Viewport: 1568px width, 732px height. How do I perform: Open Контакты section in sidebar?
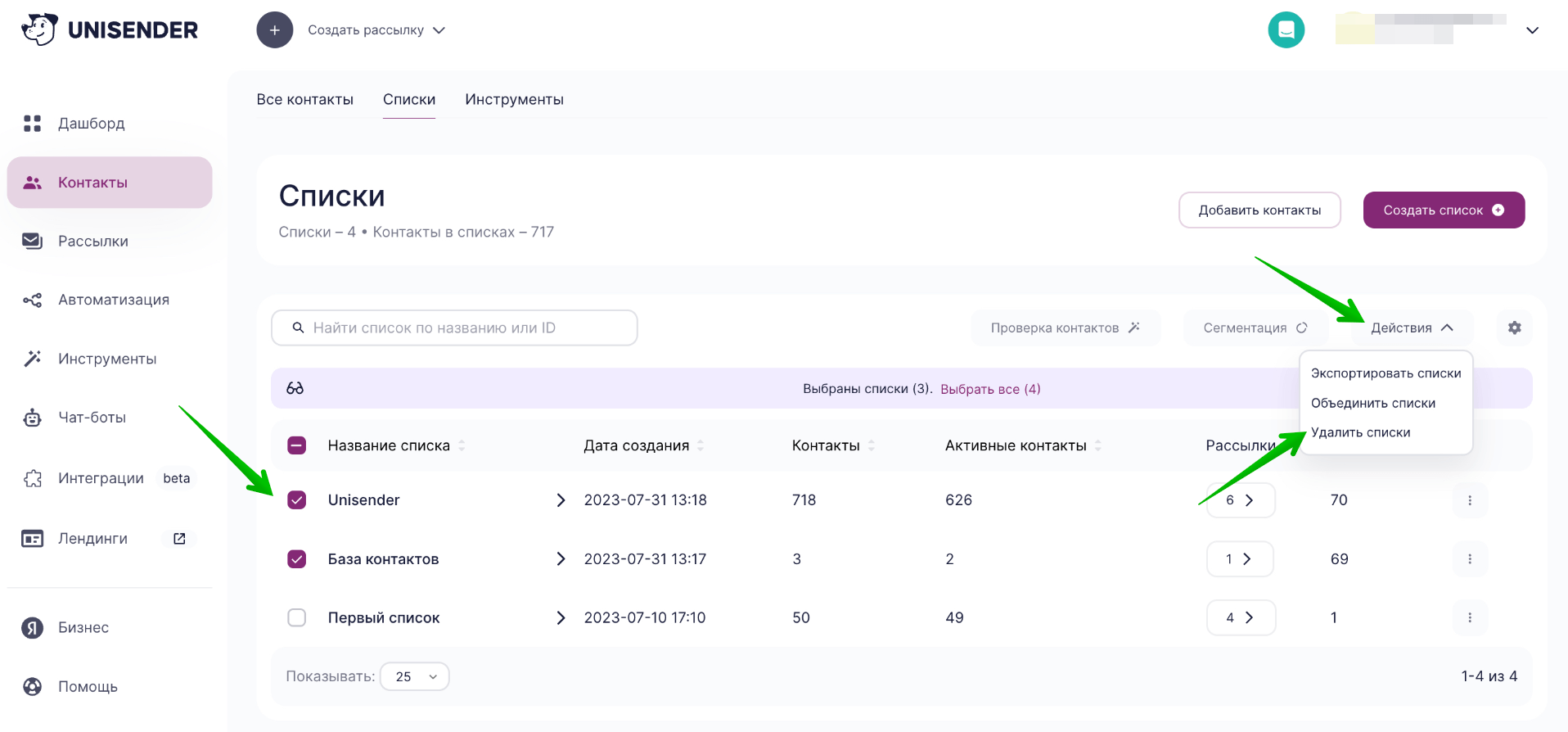coord(110,183)
